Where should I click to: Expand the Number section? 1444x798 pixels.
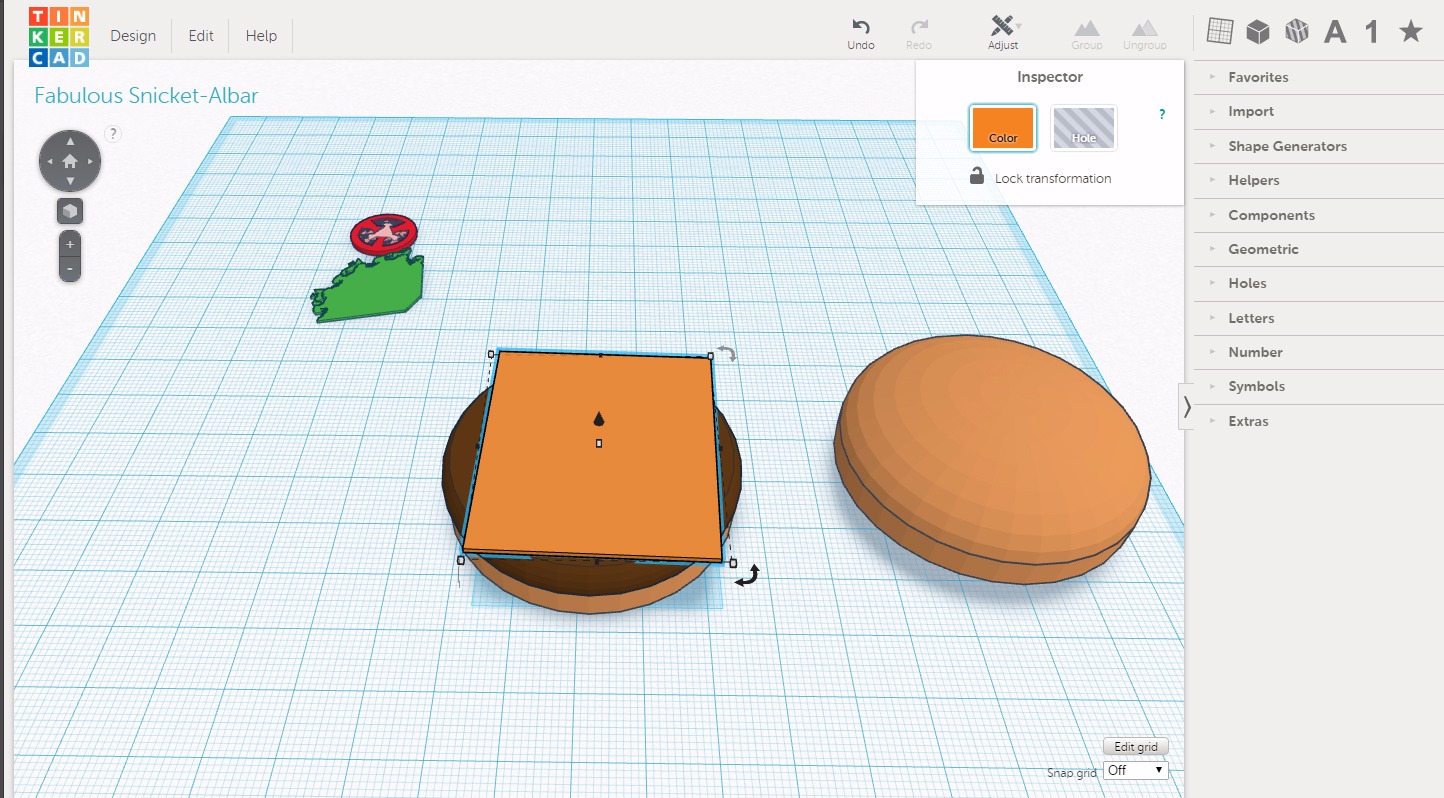[x=1319, y=352]
